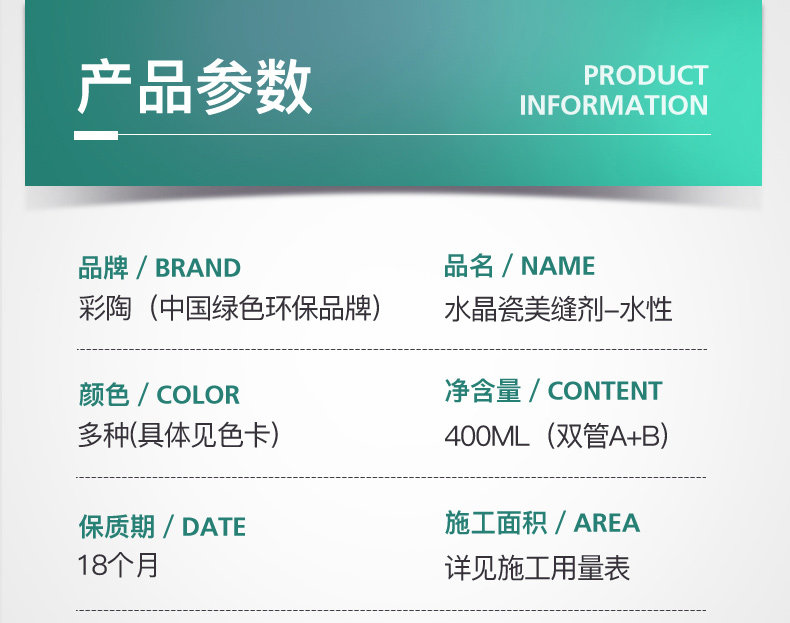Click the 18个月 shelf life value
The image size is (790, 623).
pos(118,565)
